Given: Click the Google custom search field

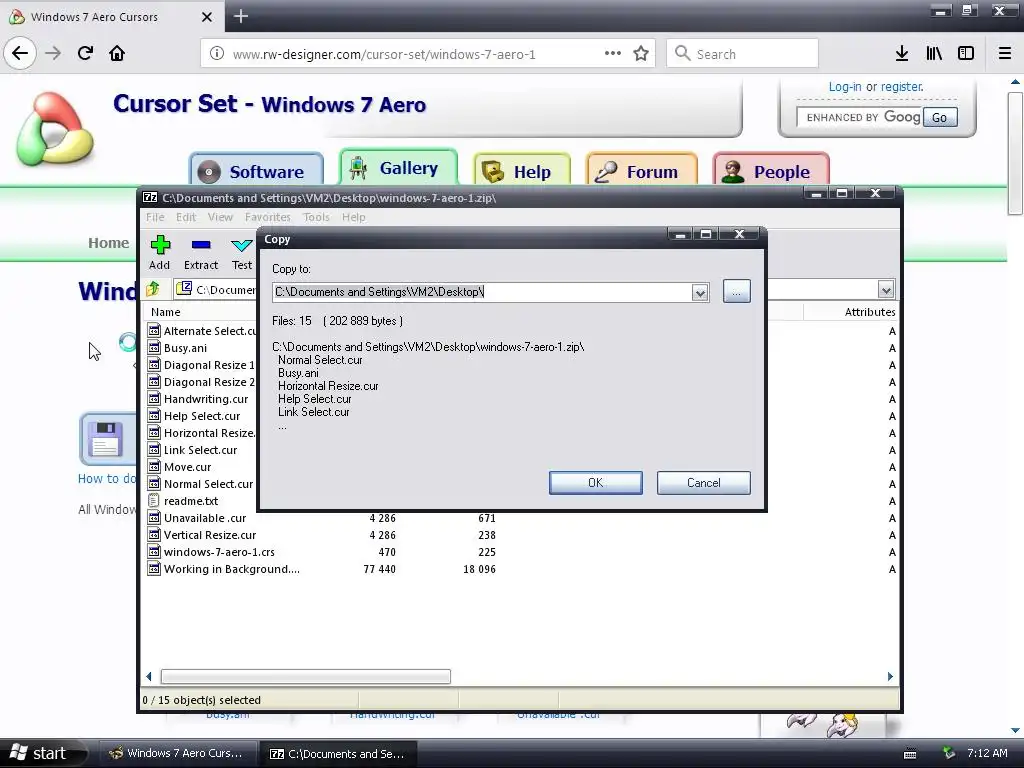Looking at the screenshot, I should [859, 117].
